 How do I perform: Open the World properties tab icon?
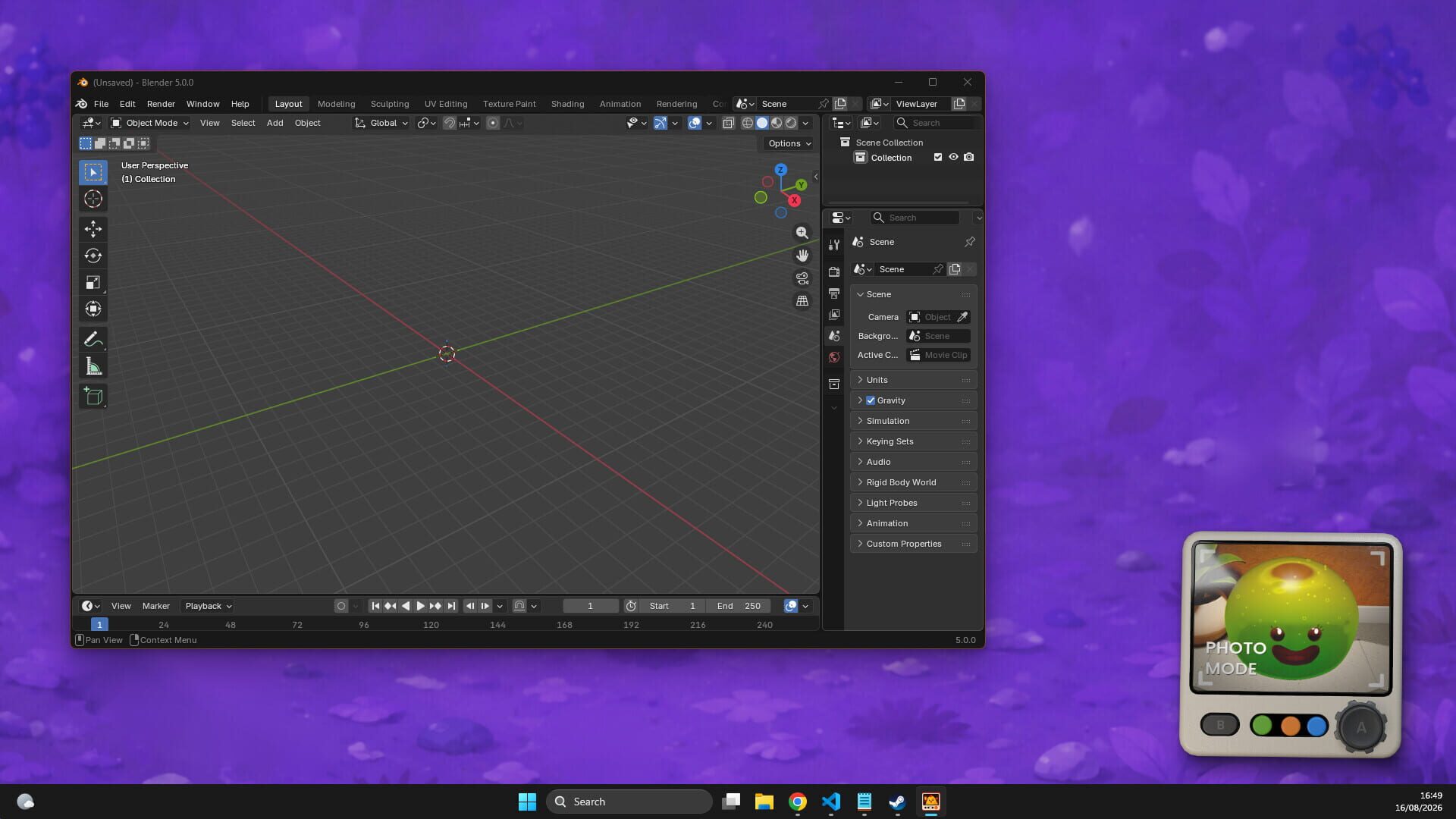(x=834, y=357)
